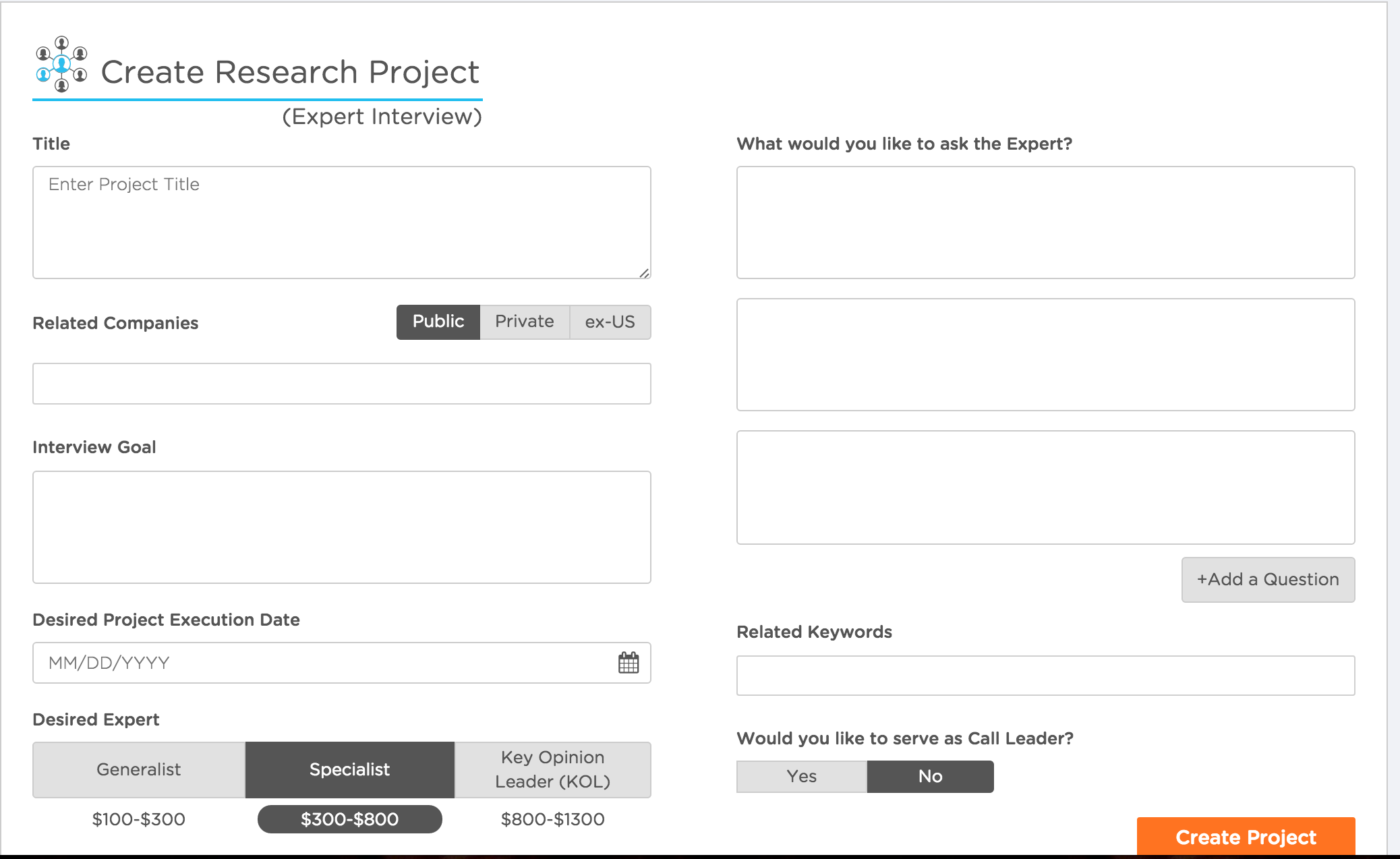The image size is (1400, 859).
Task: Select Specialist as desired expert
Action: [349, 769]
